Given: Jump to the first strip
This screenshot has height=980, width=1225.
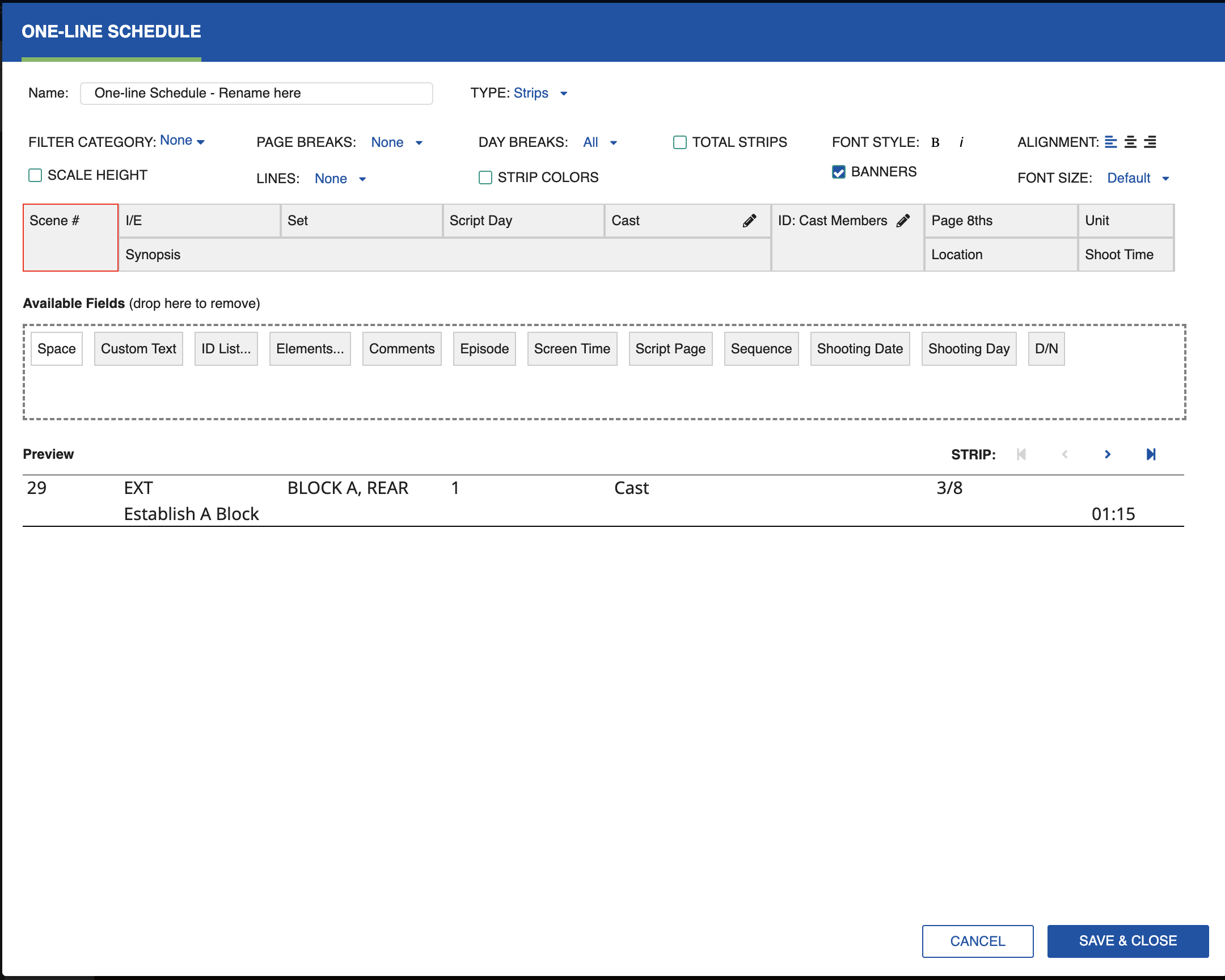Looking at the screenshot, I should click(1021, 454).
